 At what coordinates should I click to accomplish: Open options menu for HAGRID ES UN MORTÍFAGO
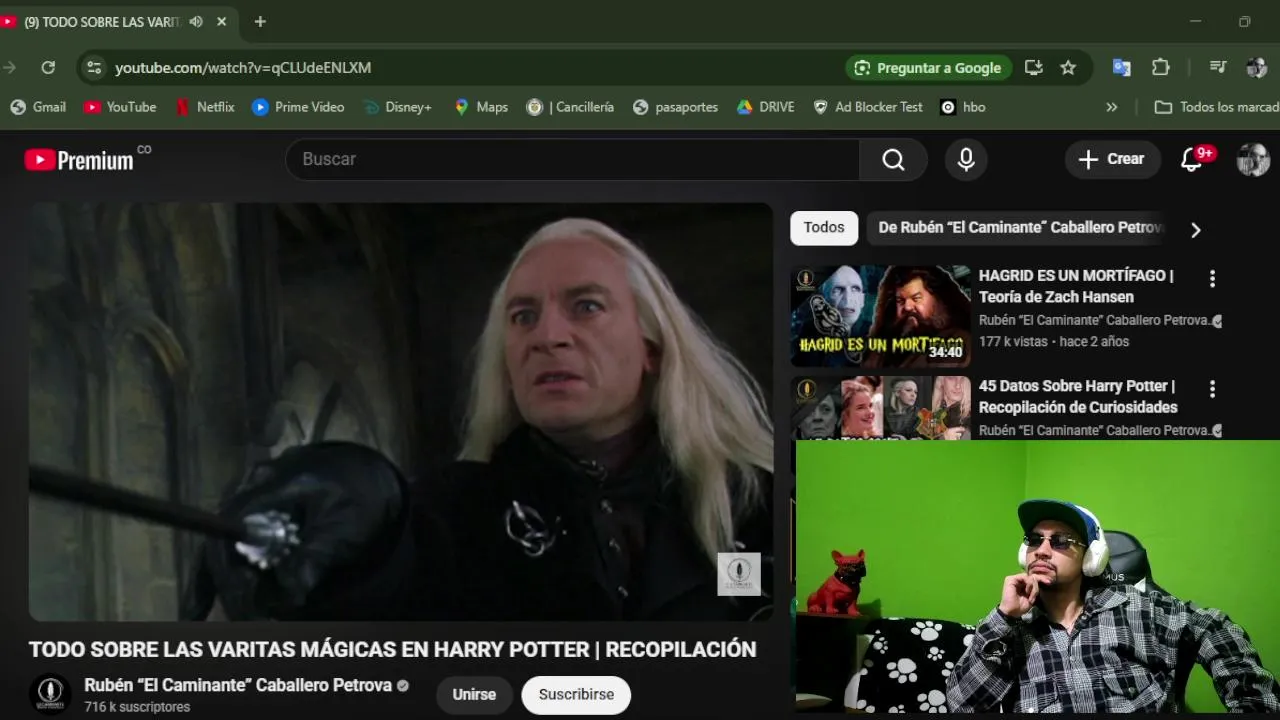[1212, 279]
